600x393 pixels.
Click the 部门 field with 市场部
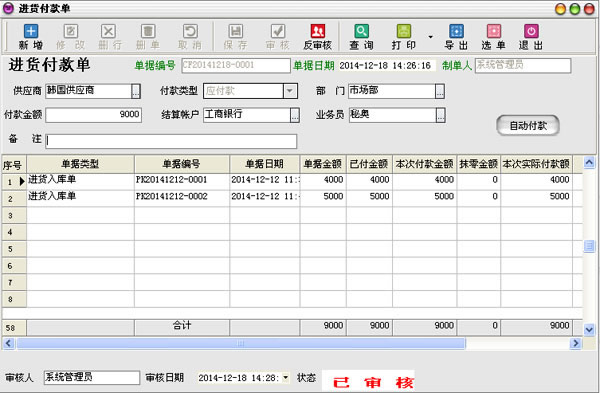[392, 91]
